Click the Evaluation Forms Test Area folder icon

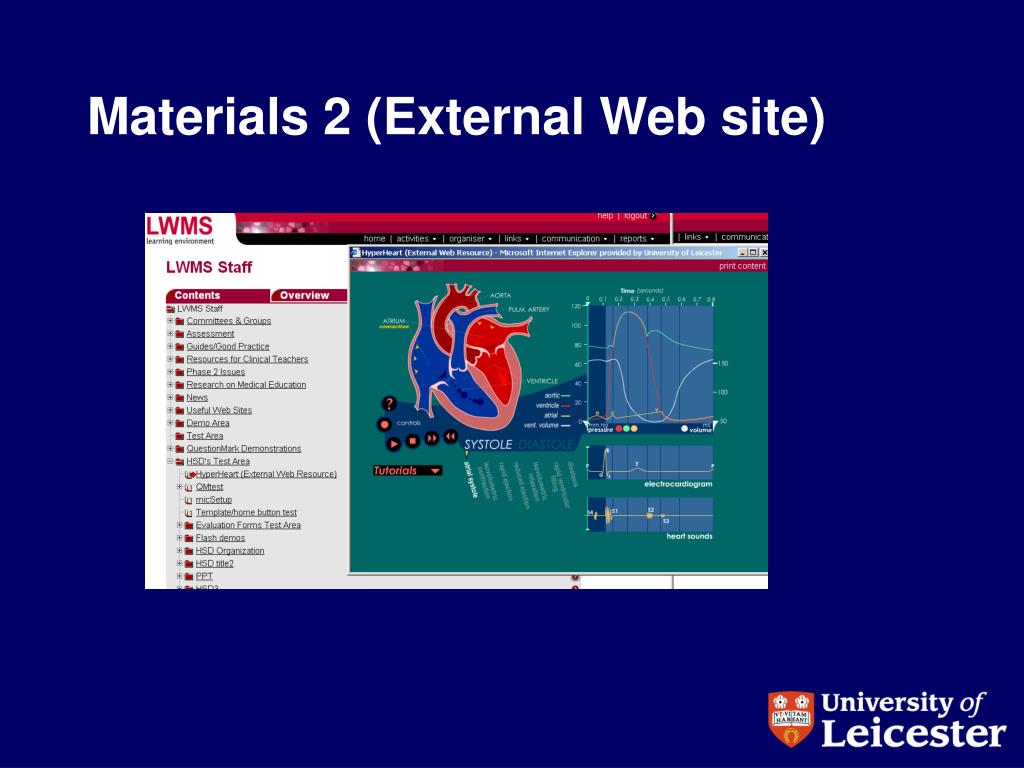coord(189,525)
